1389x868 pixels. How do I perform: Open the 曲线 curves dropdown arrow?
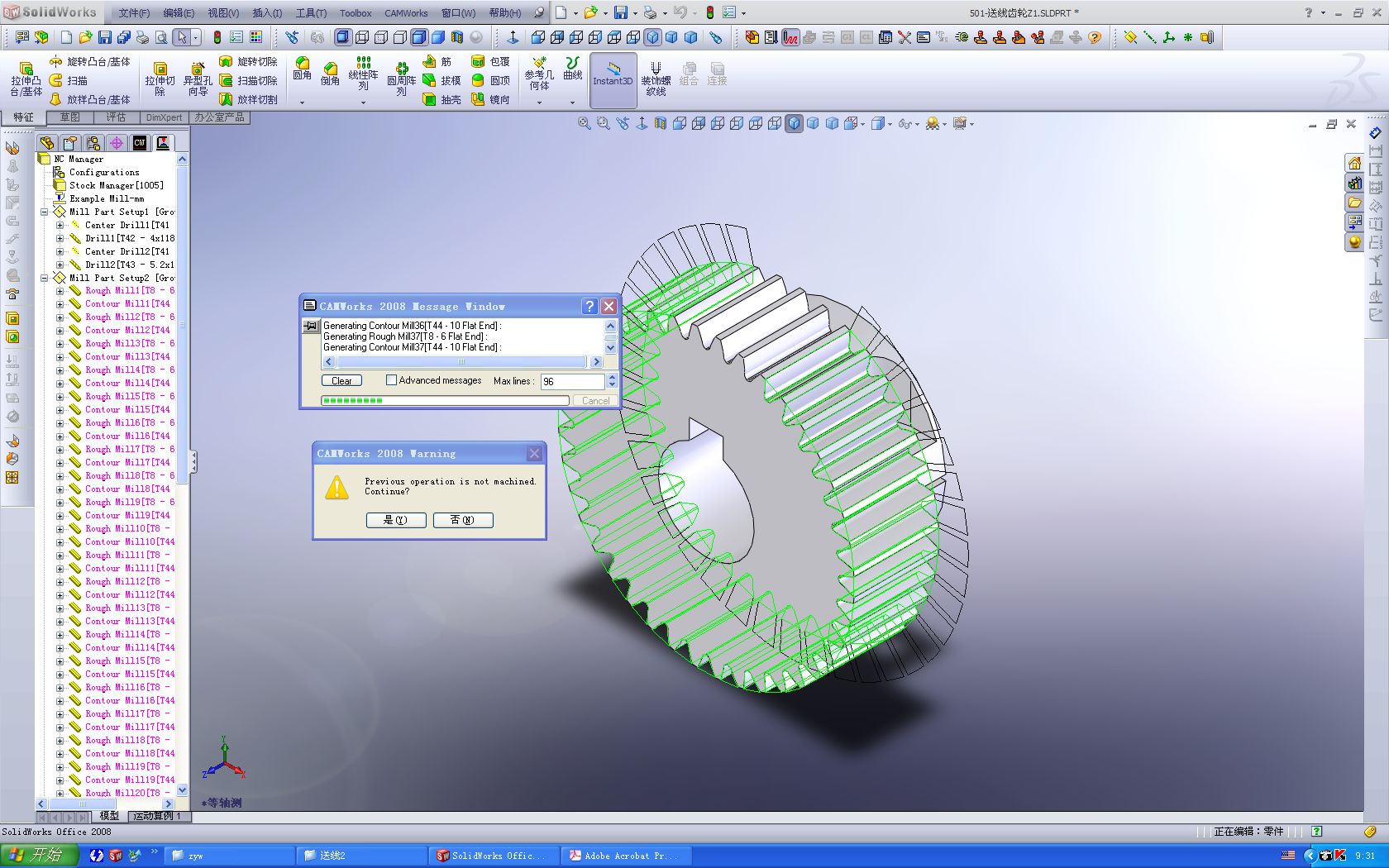coord(572,103)
